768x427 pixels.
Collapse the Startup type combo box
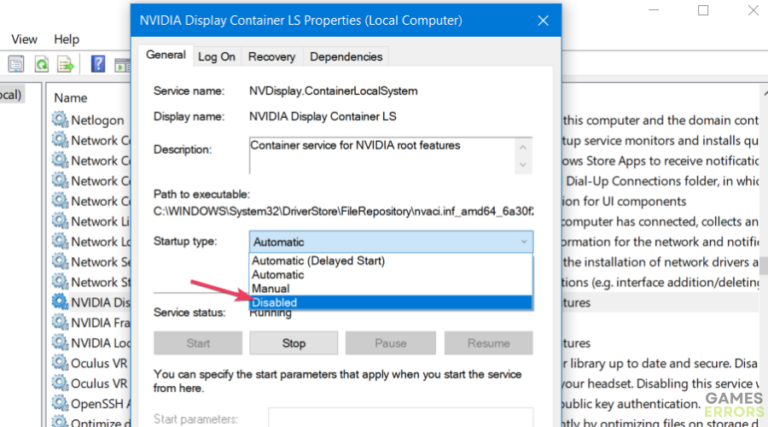(522, 241)
